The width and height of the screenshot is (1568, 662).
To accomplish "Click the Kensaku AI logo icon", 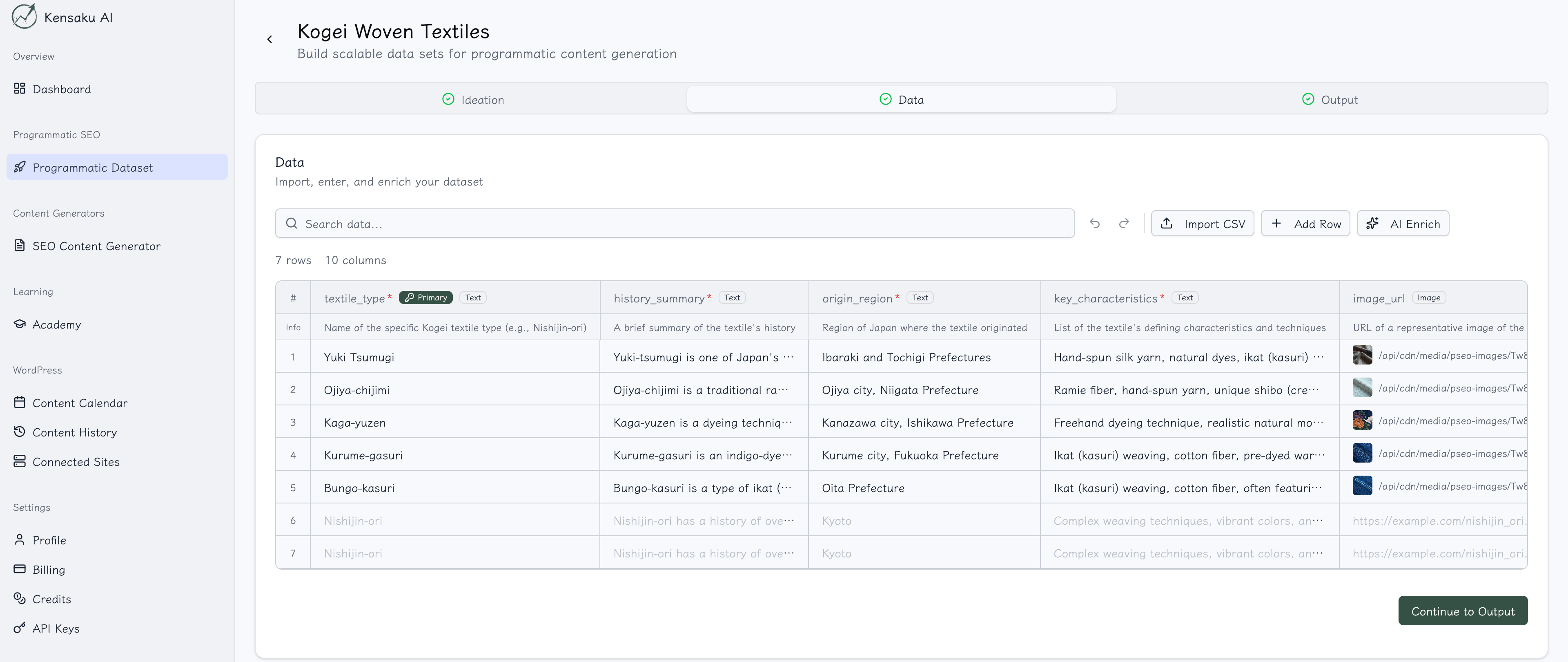I will point(24,16).
